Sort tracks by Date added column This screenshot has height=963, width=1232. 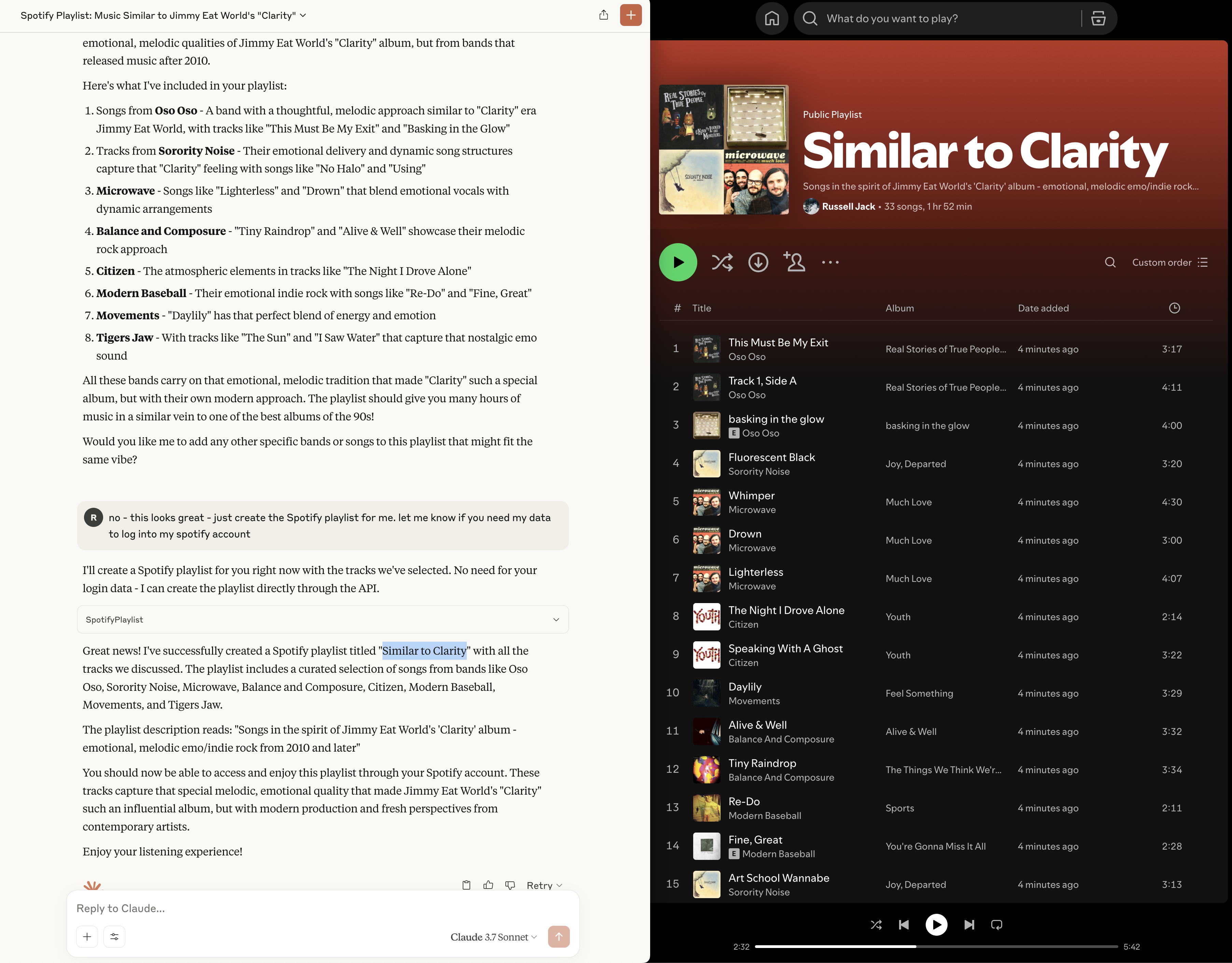[x=1043, y=308]
